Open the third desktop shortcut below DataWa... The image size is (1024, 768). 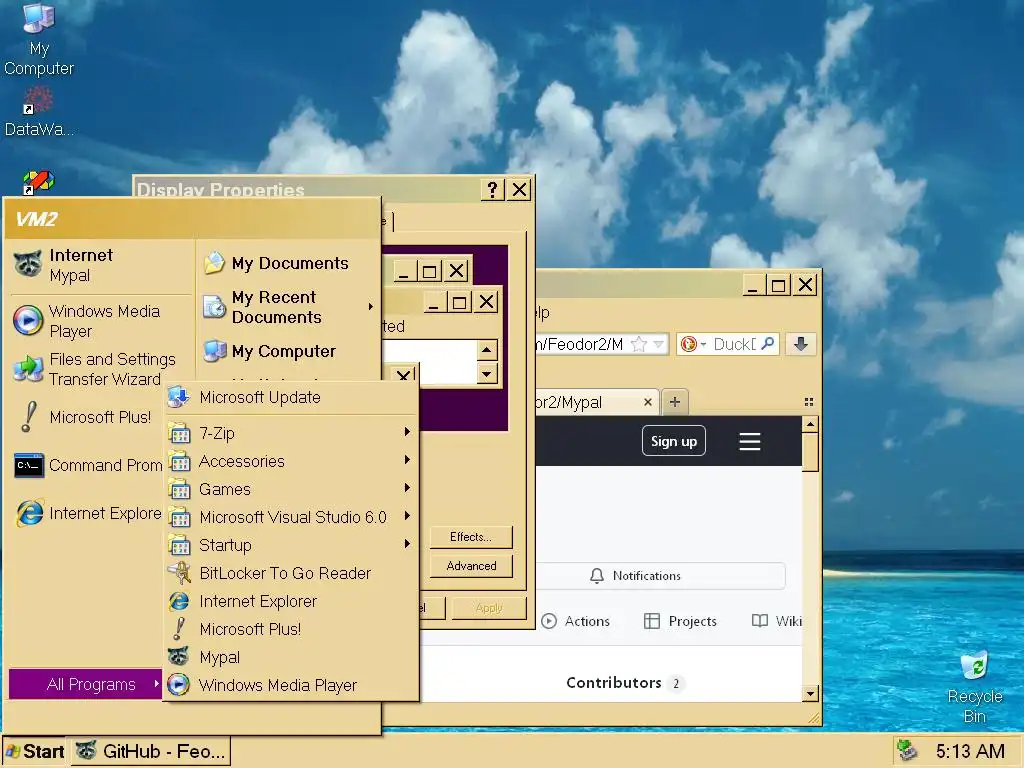[x=39, y=182]
